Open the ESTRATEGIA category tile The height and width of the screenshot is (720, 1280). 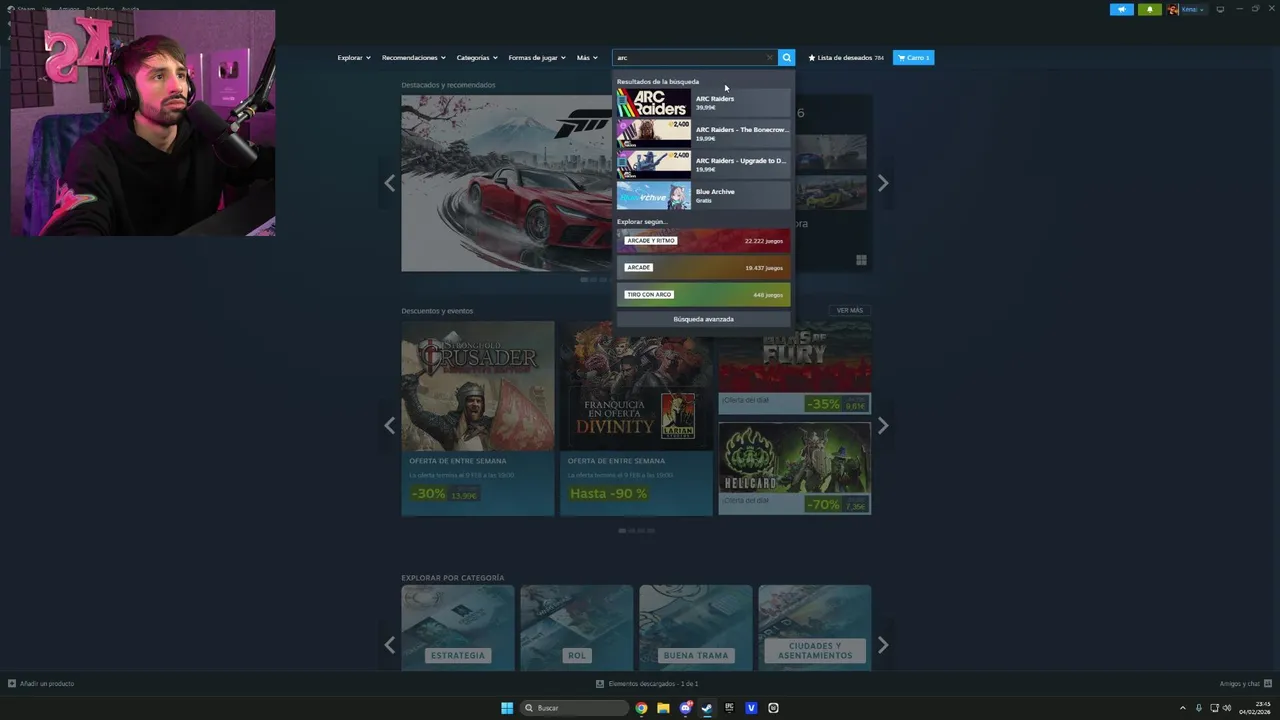point(458,628)
